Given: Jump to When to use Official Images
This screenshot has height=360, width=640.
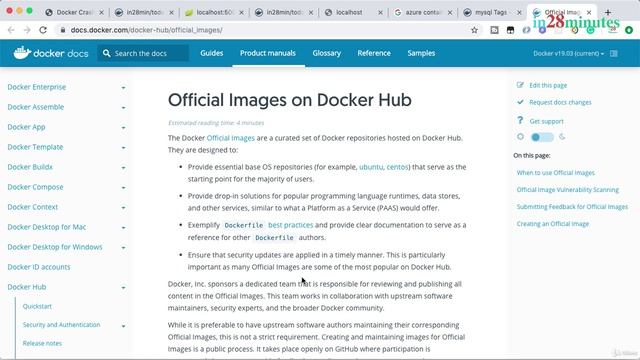Looking at the screenshot, I should pos(556,173).
